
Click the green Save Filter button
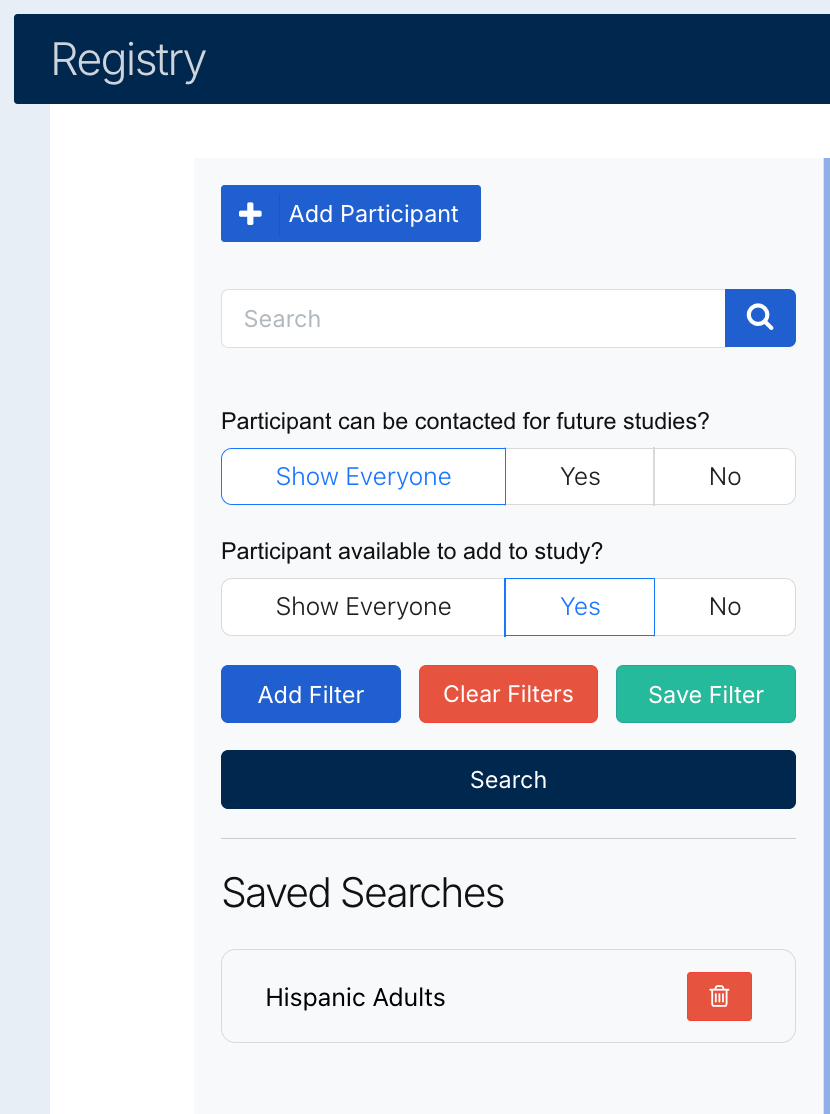point(706,694)
